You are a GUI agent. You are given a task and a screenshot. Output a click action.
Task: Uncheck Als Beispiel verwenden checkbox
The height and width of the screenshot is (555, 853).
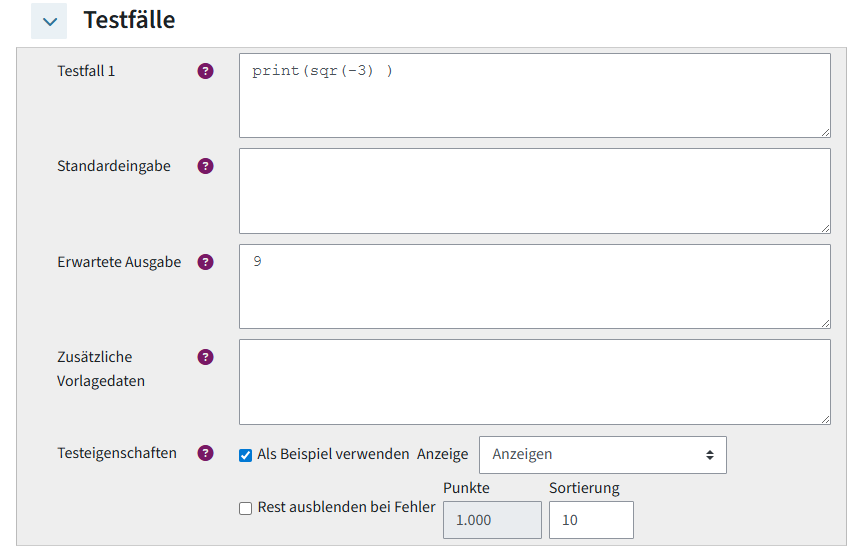coord(245,455)
